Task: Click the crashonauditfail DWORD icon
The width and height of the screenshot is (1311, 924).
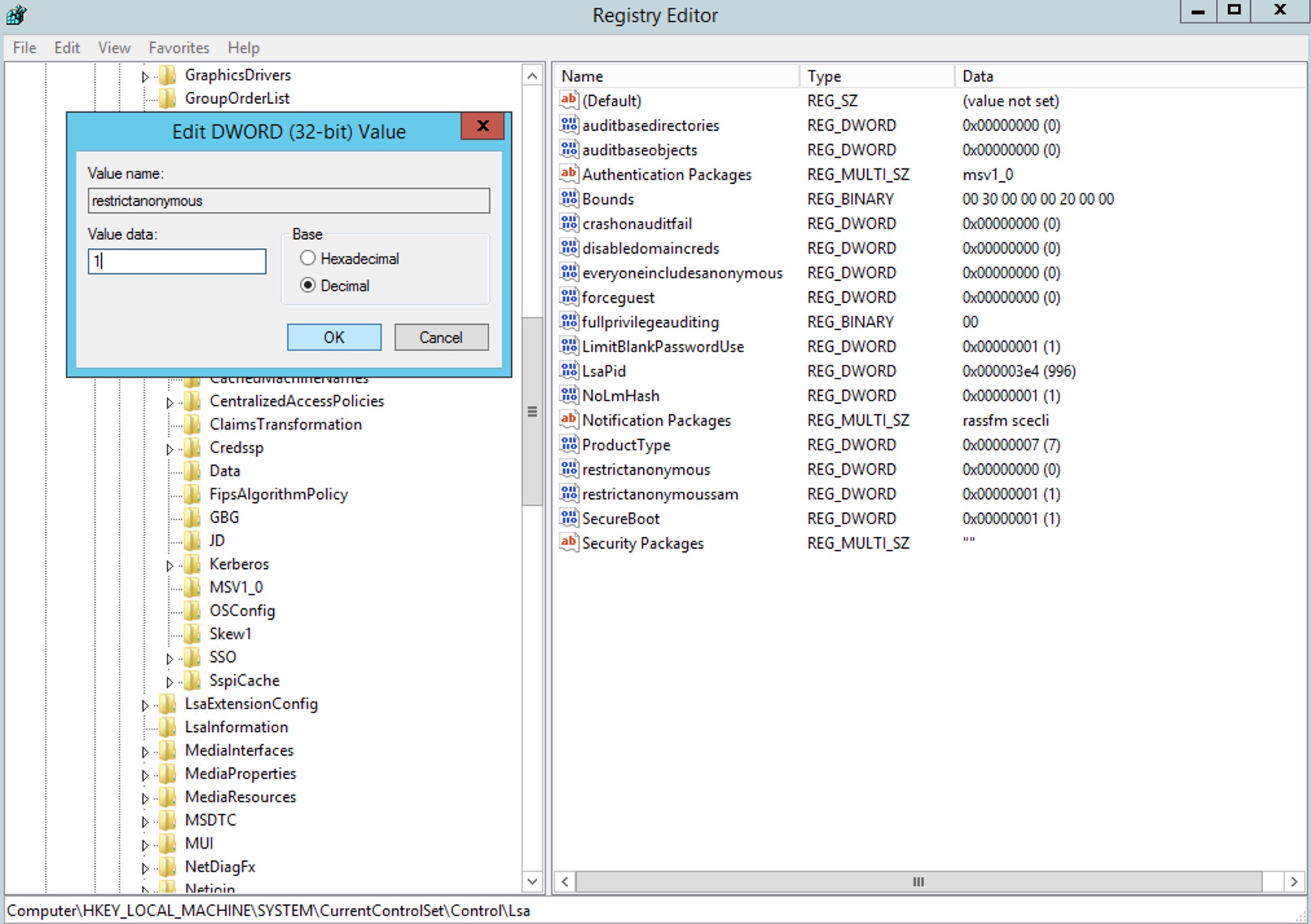Action: 569,223
